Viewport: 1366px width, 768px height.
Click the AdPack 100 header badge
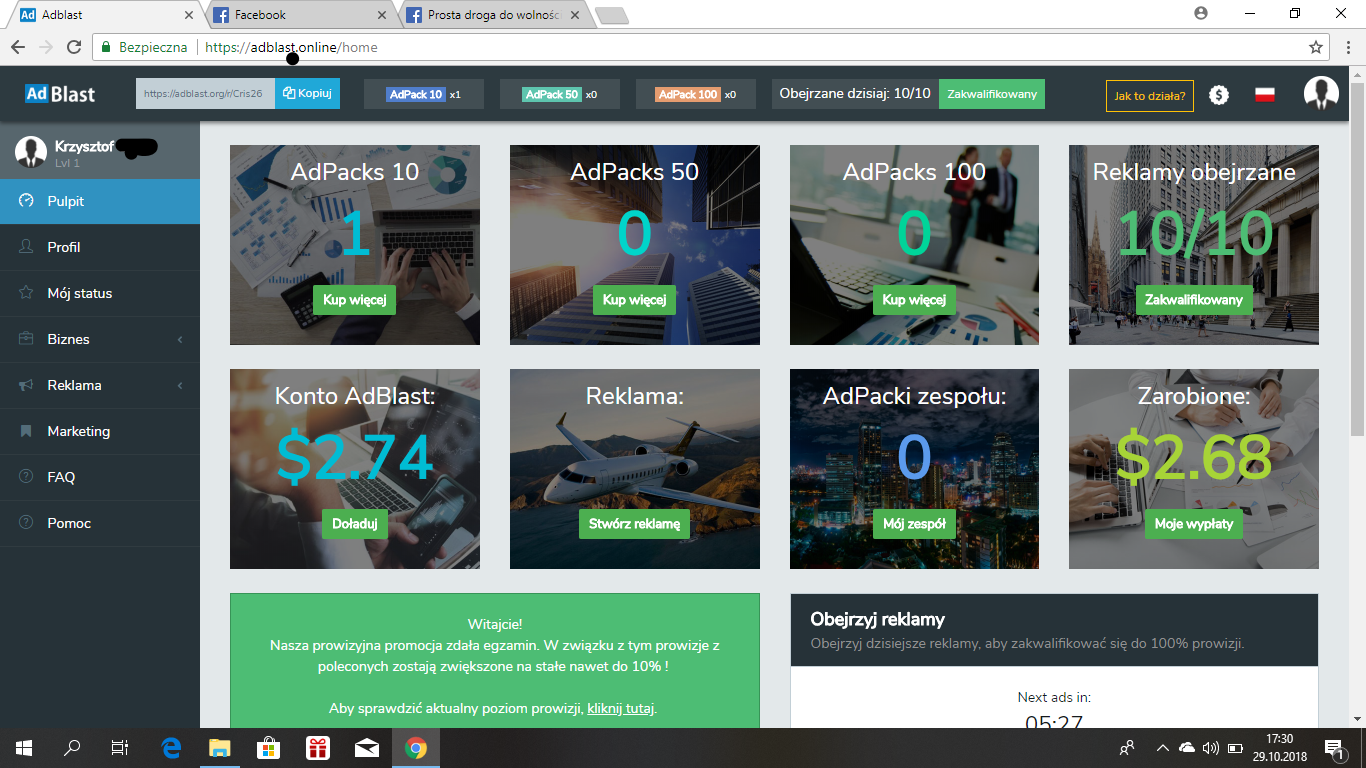[688, 94]
